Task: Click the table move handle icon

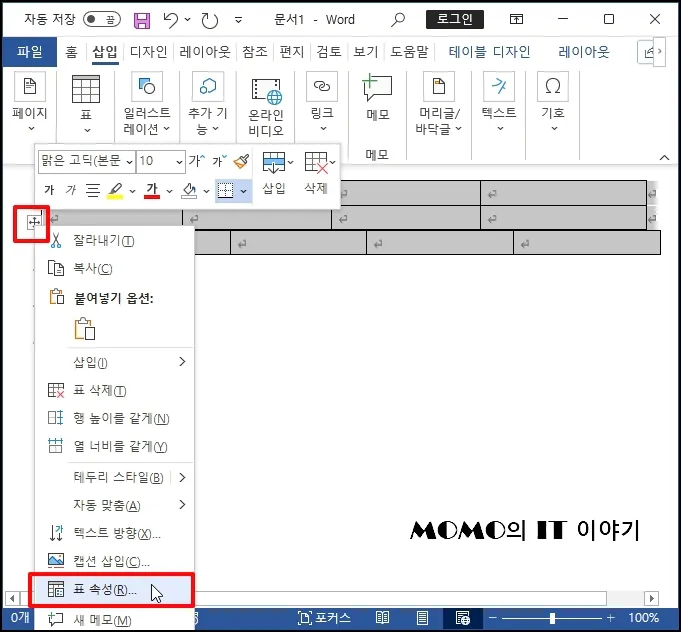Action: click(34, 223)
